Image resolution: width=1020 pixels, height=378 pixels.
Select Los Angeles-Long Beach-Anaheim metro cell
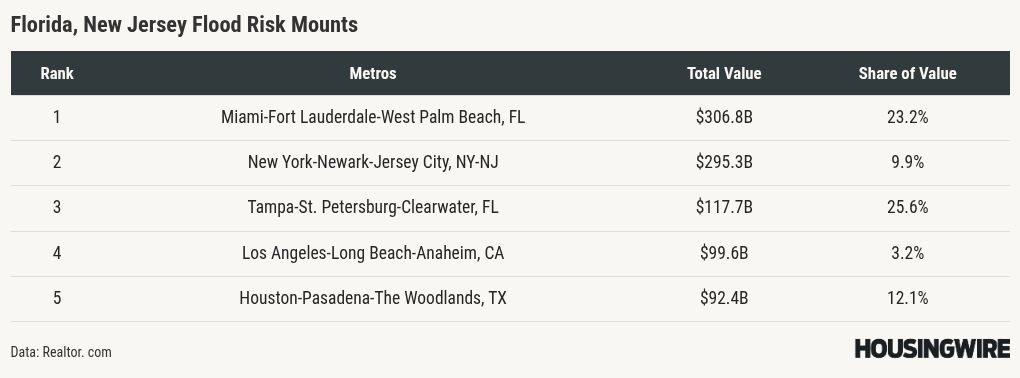[373, 253]
